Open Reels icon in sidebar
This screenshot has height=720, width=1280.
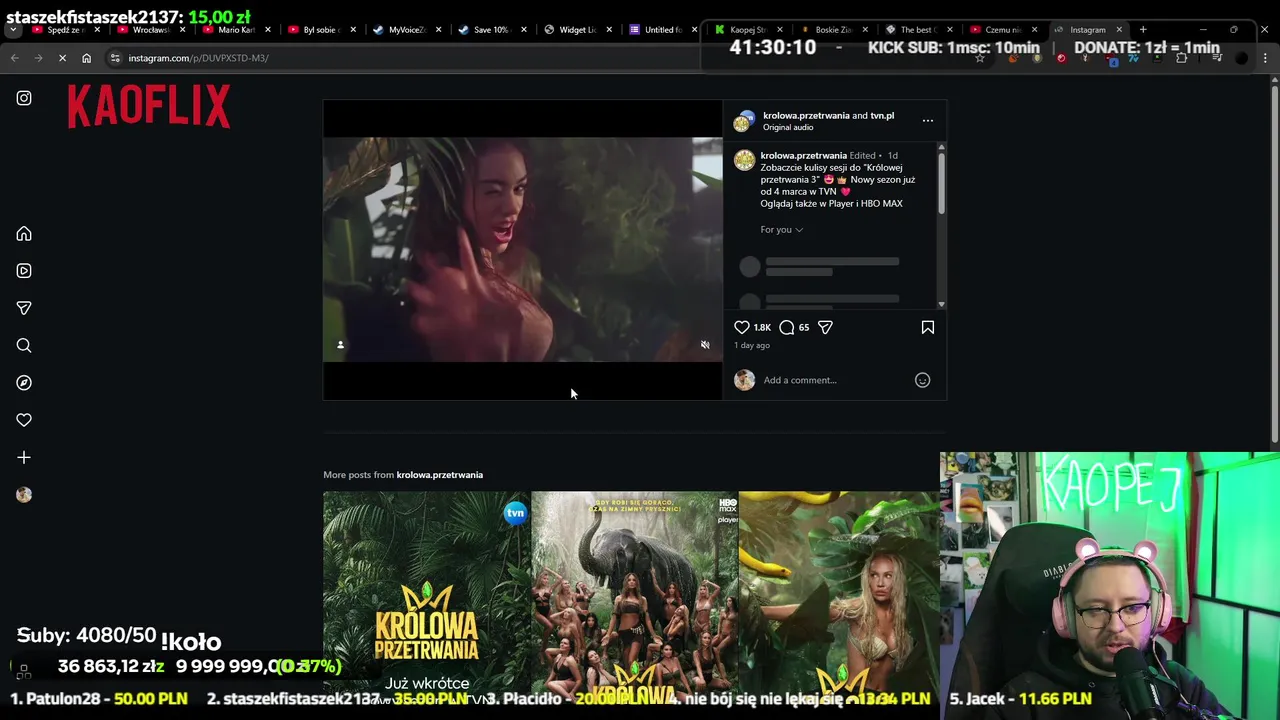point(24,271)
